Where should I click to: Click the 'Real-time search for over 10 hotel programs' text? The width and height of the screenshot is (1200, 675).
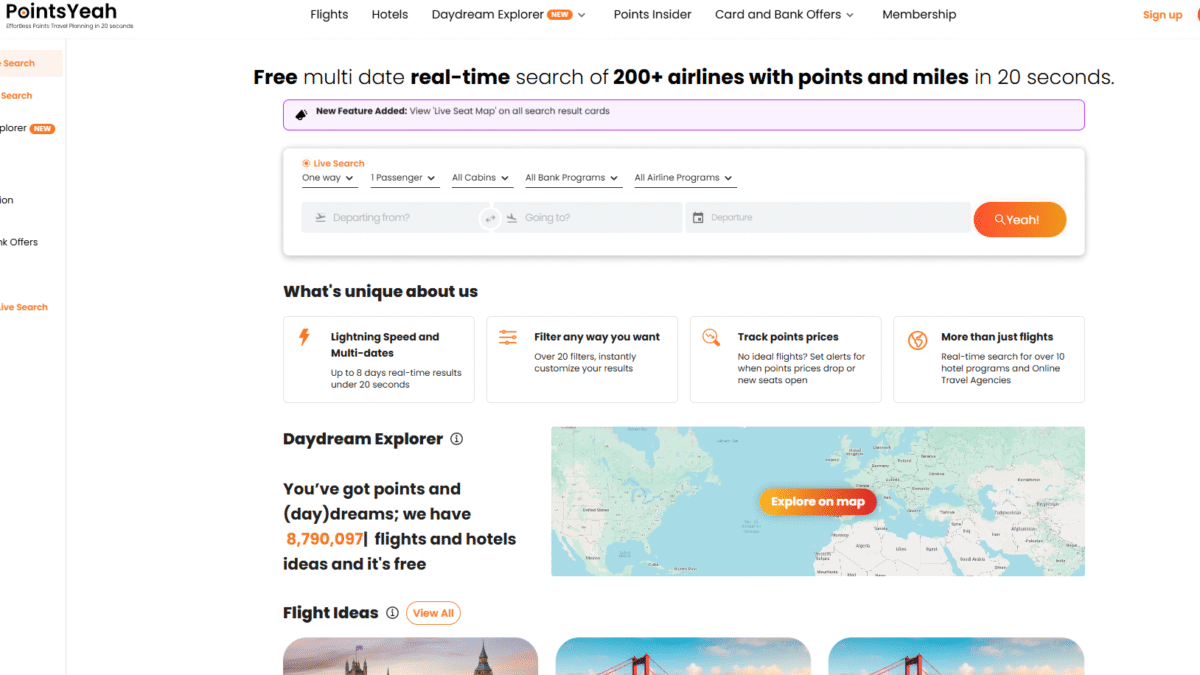(1002, 368)
